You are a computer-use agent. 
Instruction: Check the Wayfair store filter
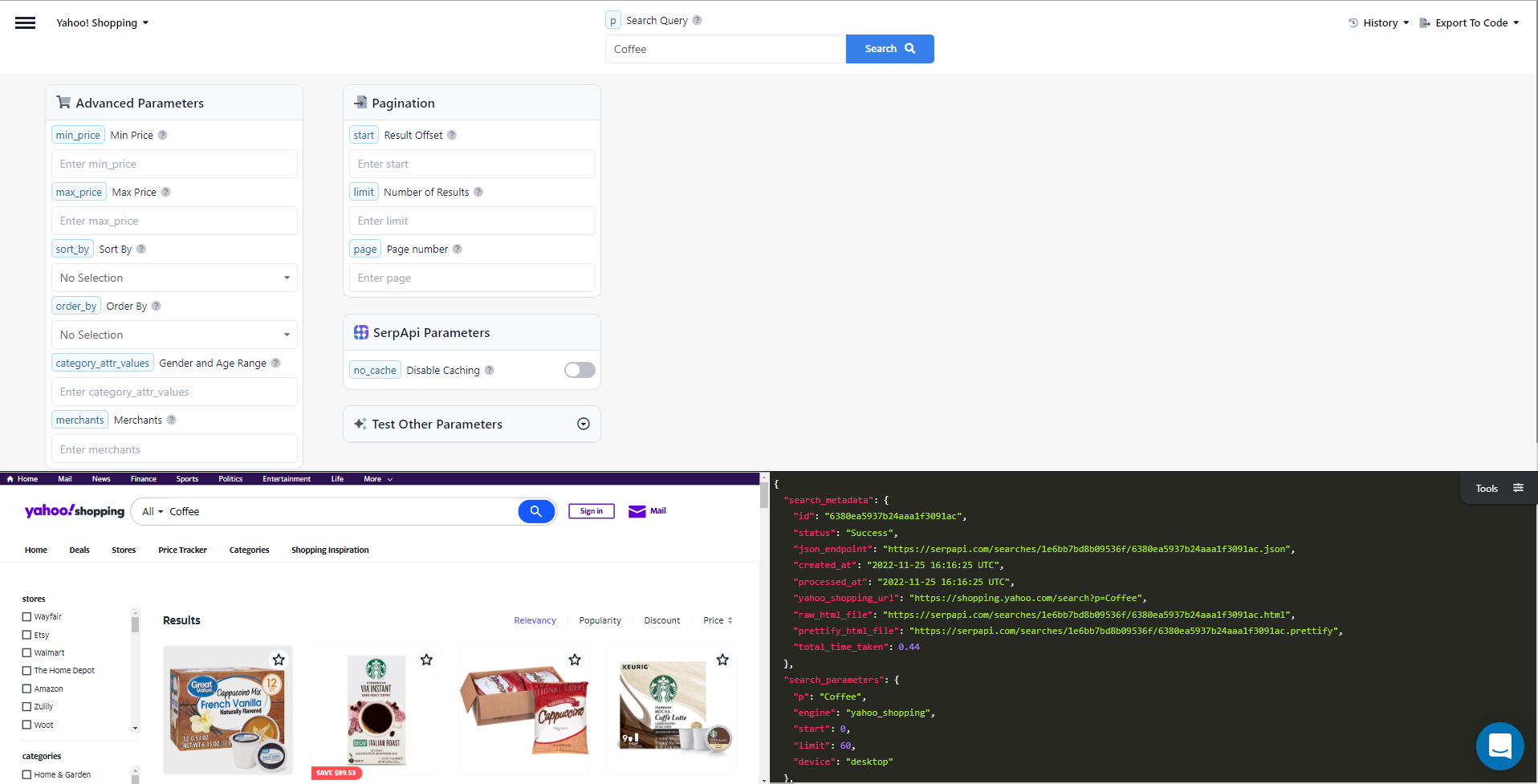26,617
